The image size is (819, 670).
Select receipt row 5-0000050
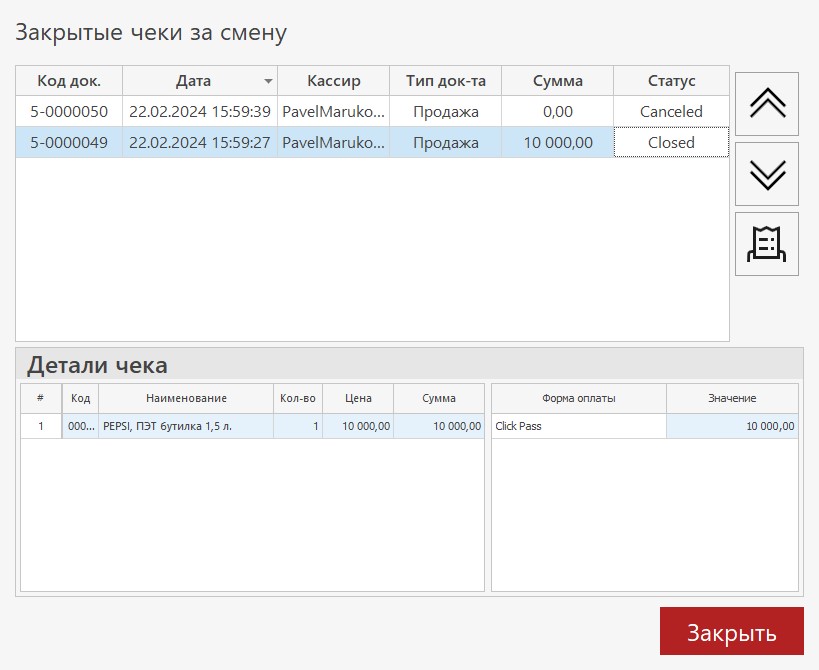pyautogui.click(x=69, y=112)
